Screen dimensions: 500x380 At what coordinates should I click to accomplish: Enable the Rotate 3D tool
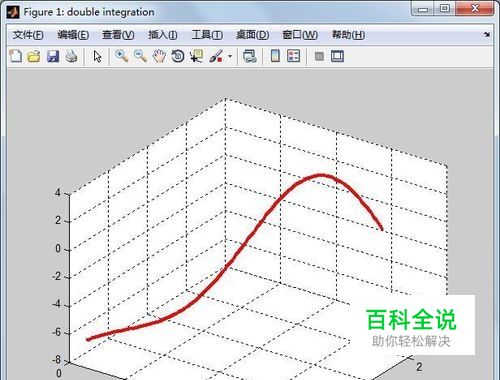click(178, 56)
